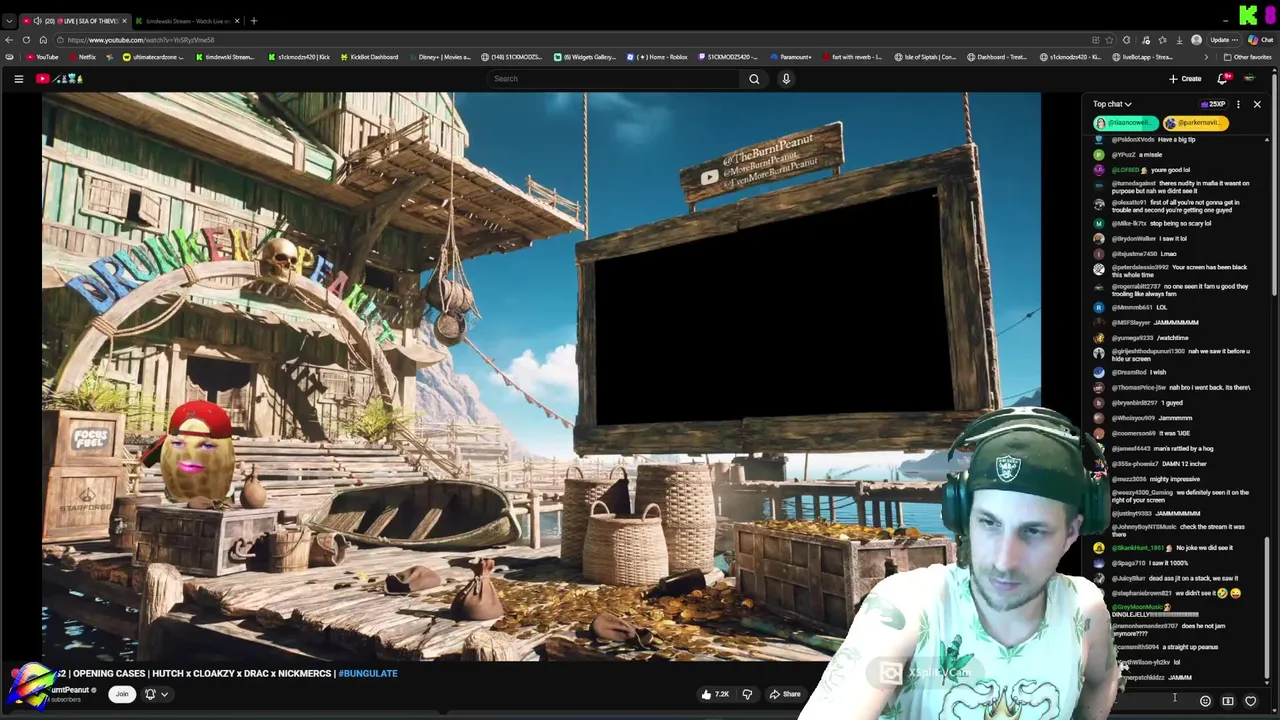Open emoji picker in chat input

coord(1205,701)
